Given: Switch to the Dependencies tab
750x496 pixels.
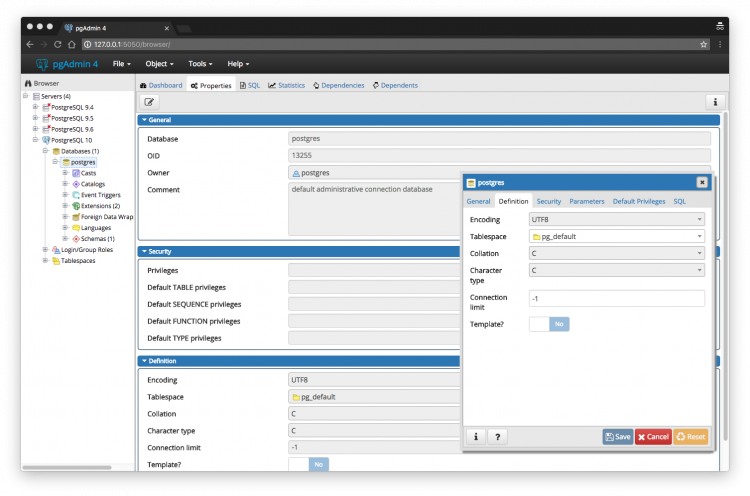Looking at the screenshot, I should 339,86.
